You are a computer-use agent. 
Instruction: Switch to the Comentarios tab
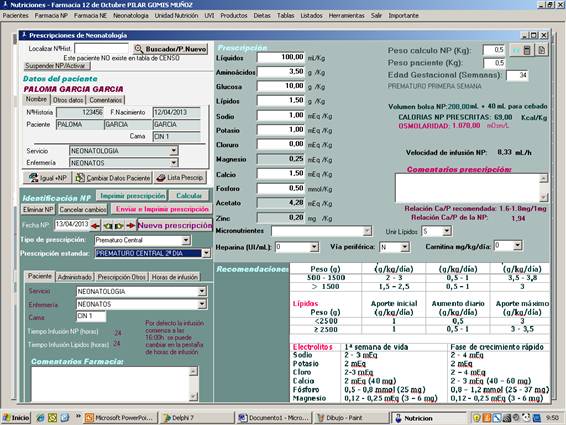pos(105,100)
